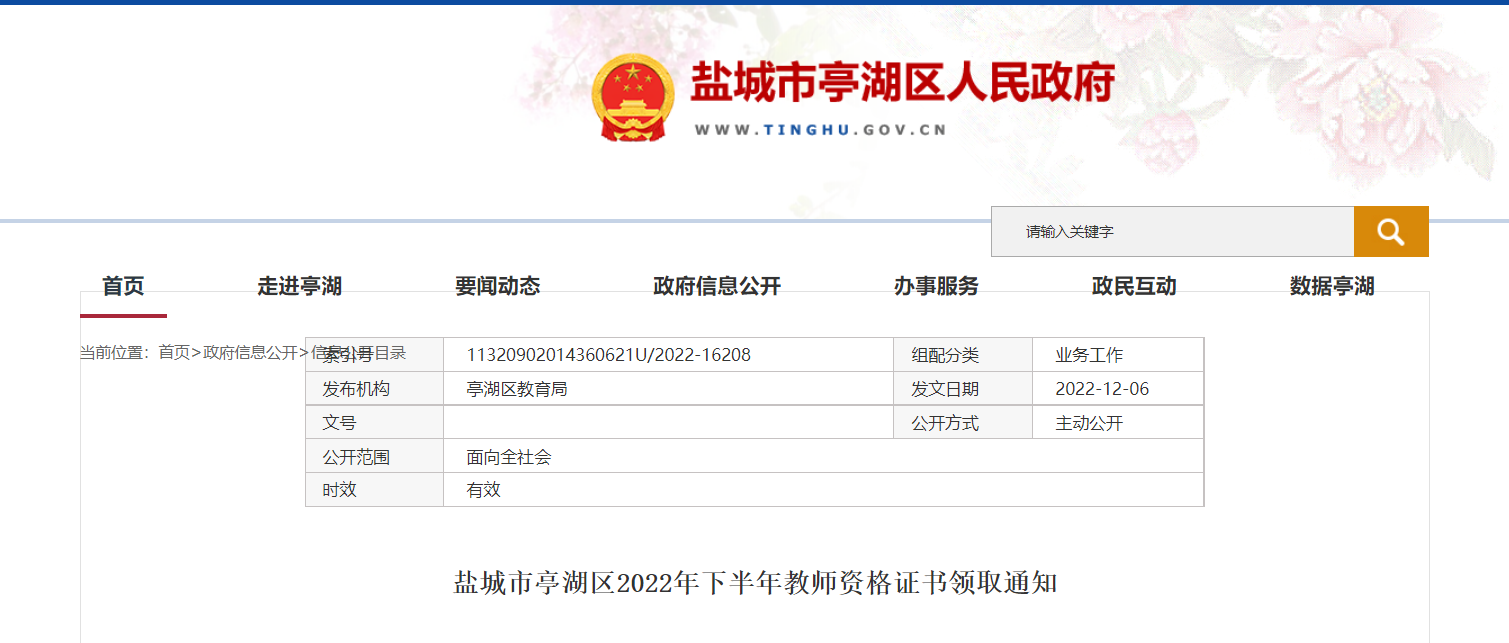Viewport: 1509px width, 643px height.
Task: Click the 组配分类 label cell
Action: [963, 355]
